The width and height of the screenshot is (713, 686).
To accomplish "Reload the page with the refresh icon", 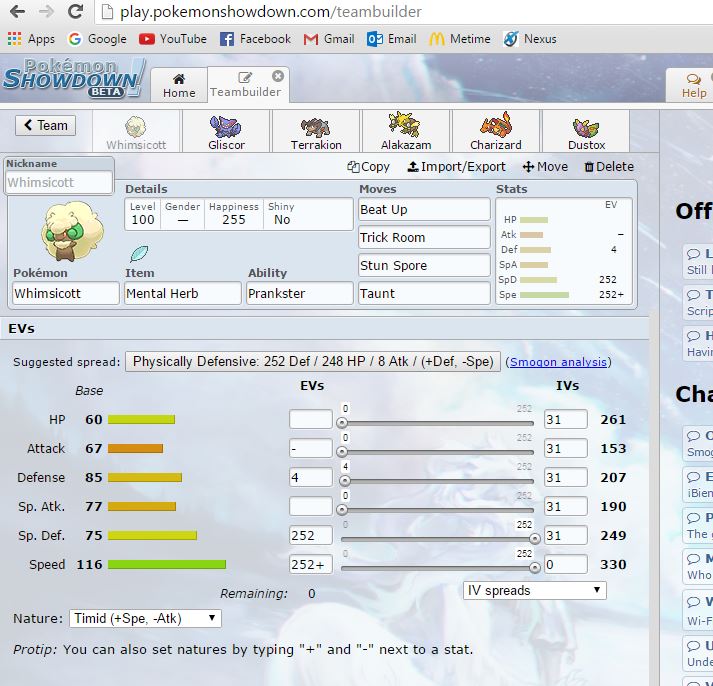I will point(75,11).
